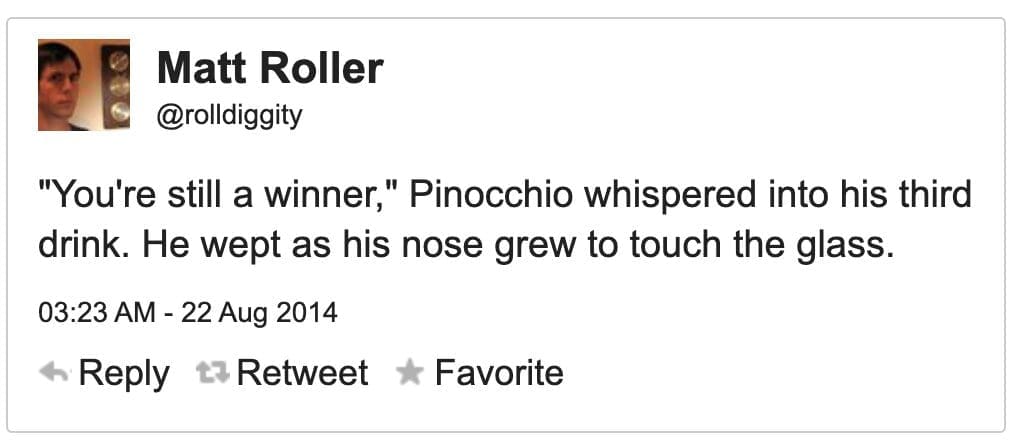1028x448 pixels.
Task: Click the Reply arrow icon
Action: point(54,373)
